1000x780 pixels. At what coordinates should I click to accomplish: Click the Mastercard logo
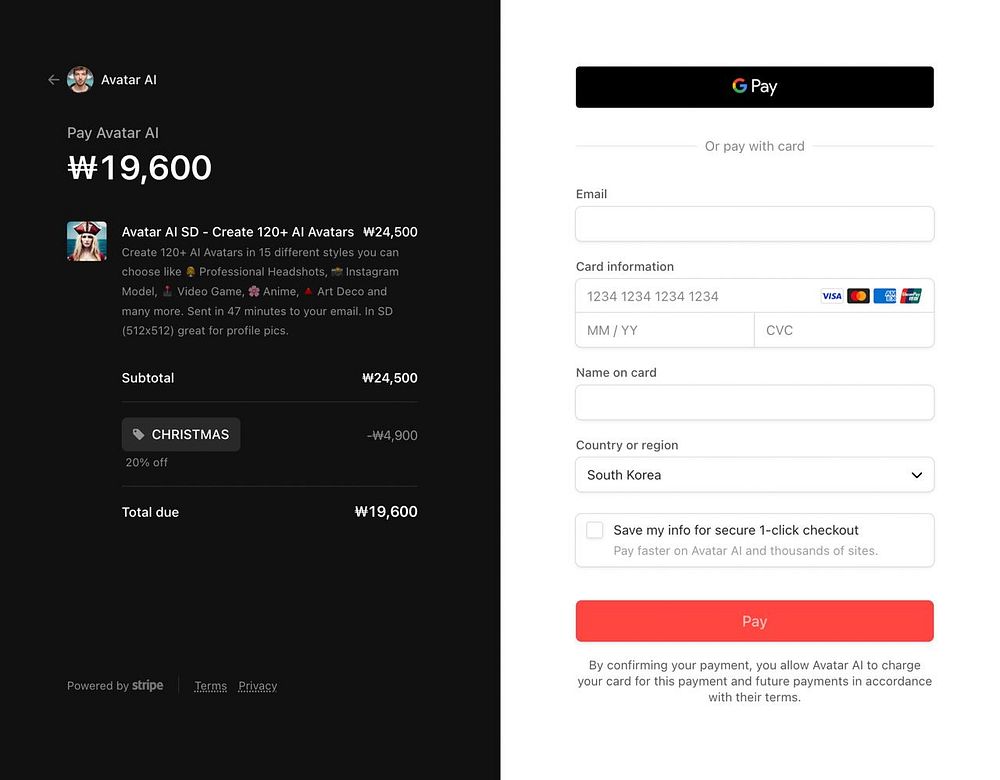[858, 296]
